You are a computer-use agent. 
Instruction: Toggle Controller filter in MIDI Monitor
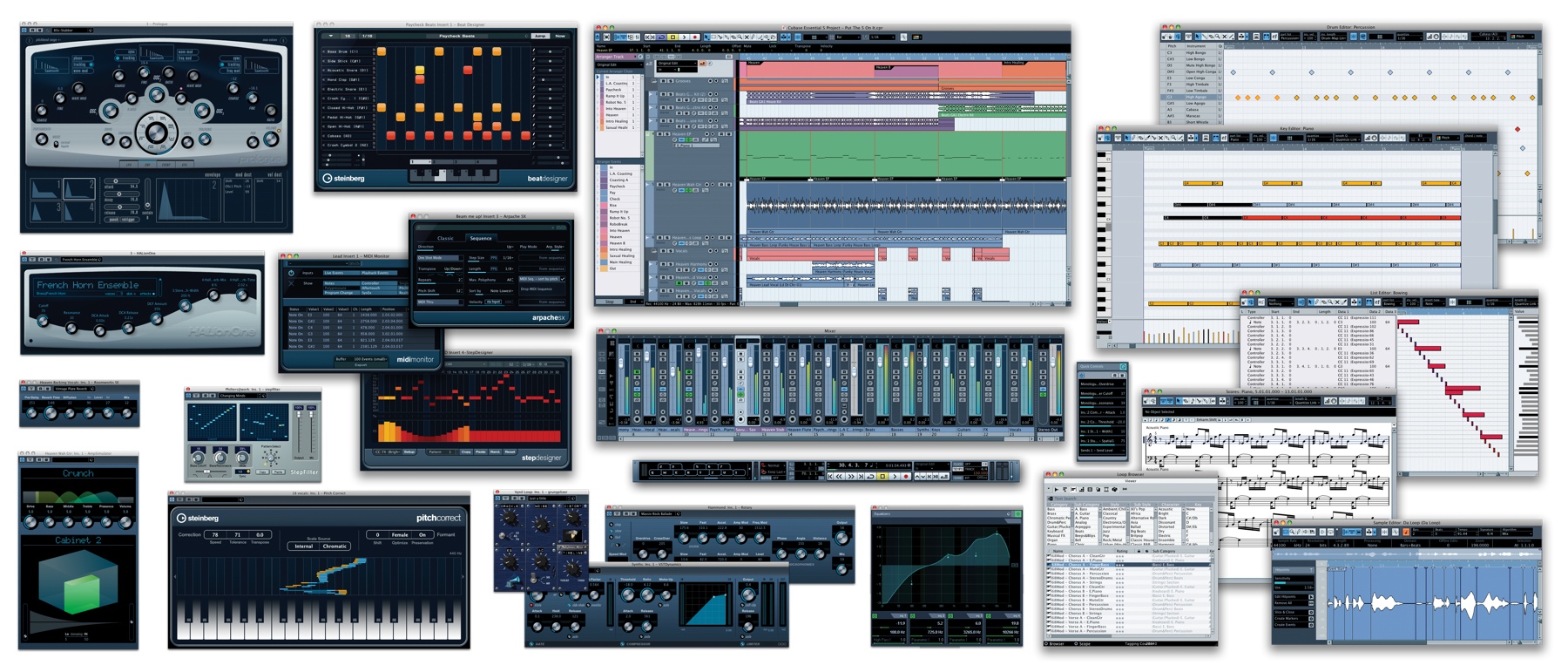[379, 283]
